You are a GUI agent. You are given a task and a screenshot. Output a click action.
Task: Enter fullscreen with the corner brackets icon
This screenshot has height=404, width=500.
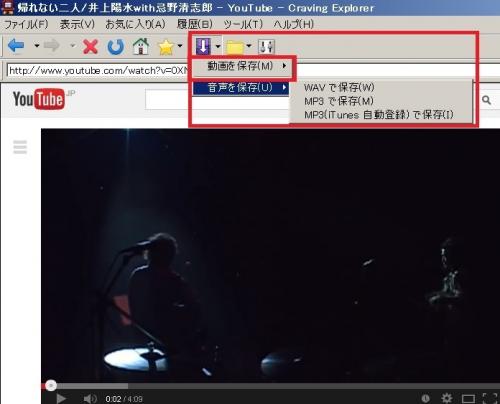click(490, 398)
